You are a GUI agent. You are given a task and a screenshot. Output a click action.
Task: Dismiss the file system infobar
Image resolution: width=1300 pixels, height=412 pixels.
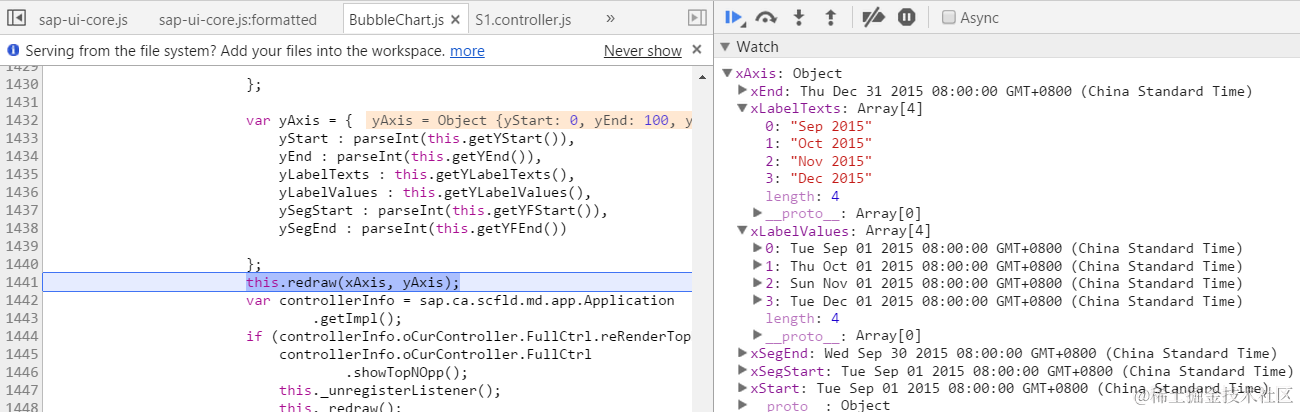click(x=698, y=49)
